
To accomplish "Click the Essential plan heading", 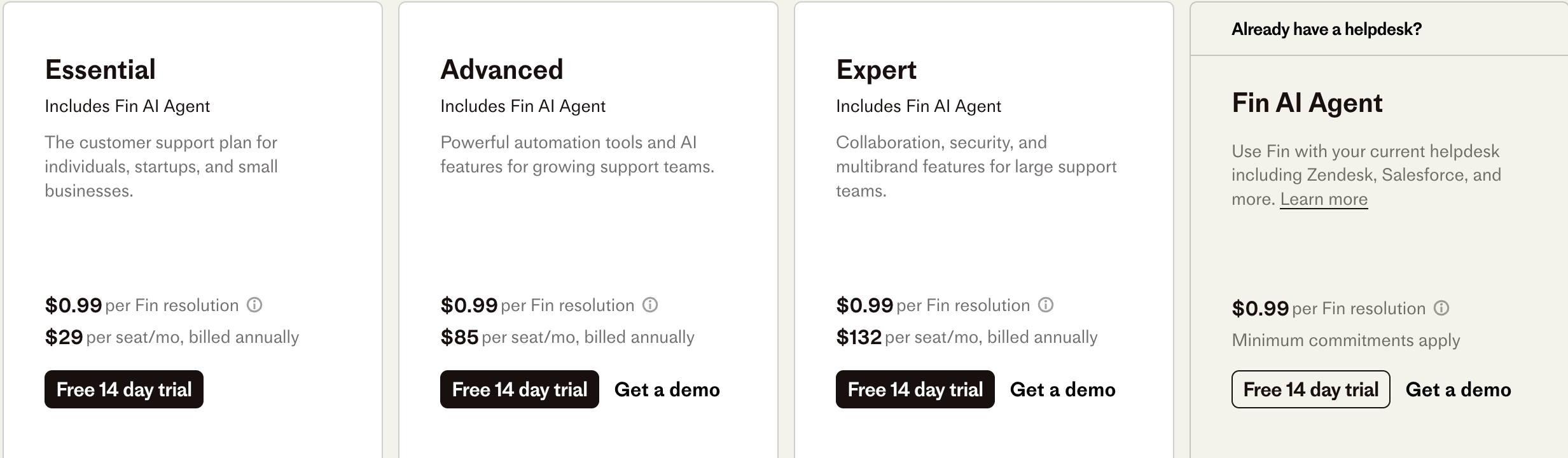I will click(101, 70).
